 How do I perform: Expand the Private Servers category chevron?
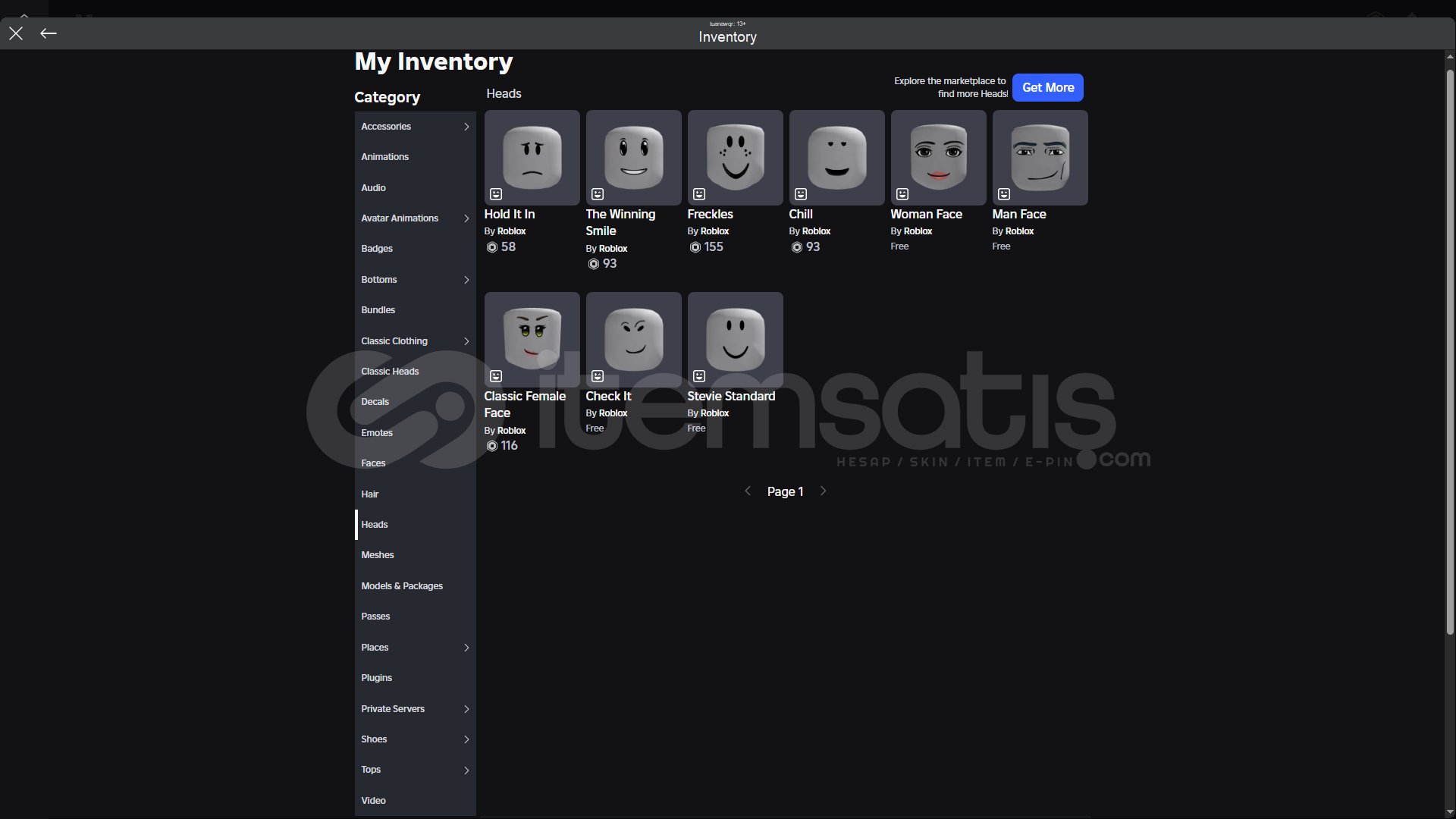coord(466,709)
